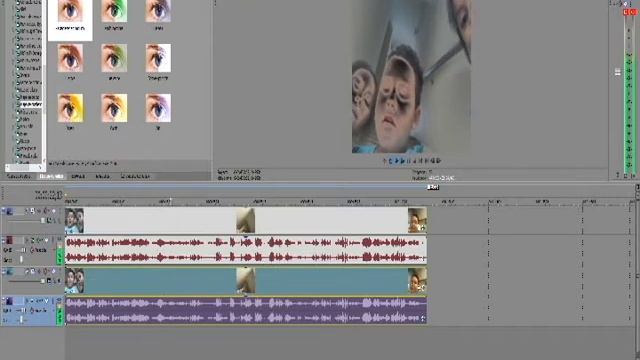Viewport: 640px width, 360px height.
Task: Select the red waveform audio clip
Action: point(246,250)
